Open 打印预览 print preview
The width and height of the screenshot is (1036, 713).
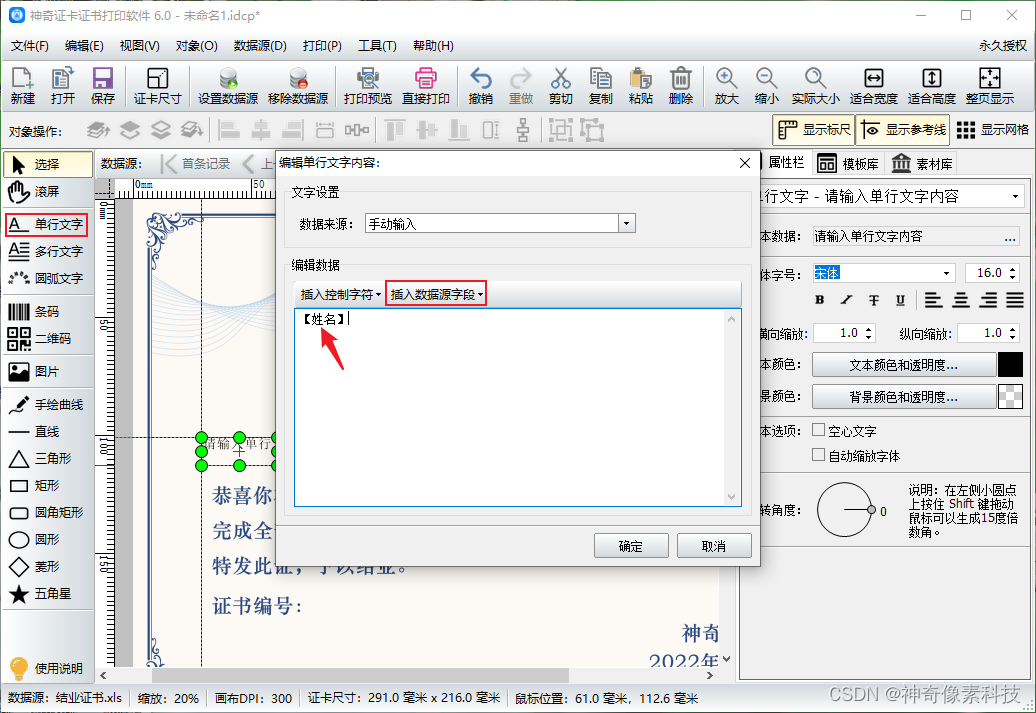point(367,86)
